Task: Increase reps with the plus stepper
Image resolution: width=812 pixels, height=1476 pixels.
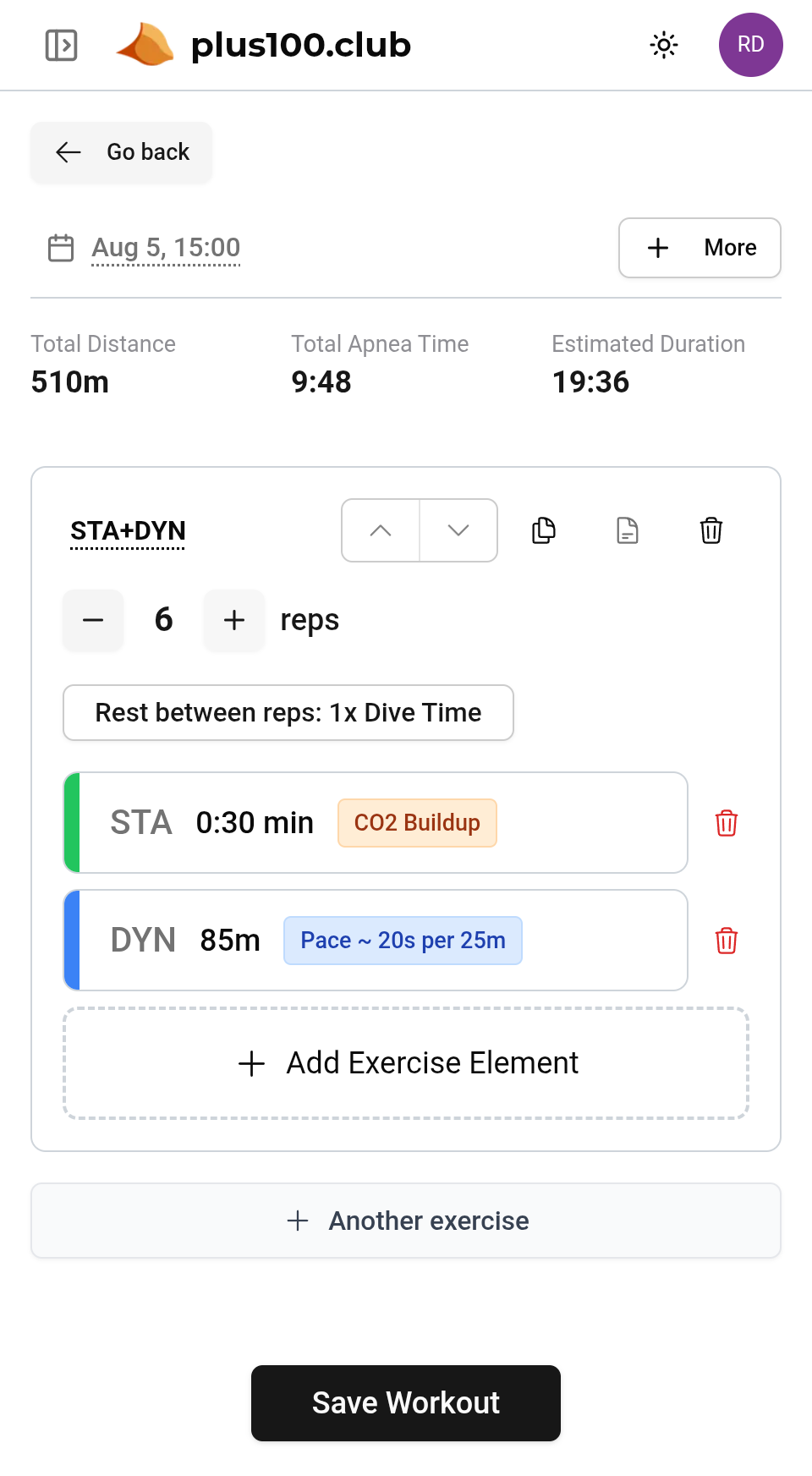Action: tap(233, 620)
